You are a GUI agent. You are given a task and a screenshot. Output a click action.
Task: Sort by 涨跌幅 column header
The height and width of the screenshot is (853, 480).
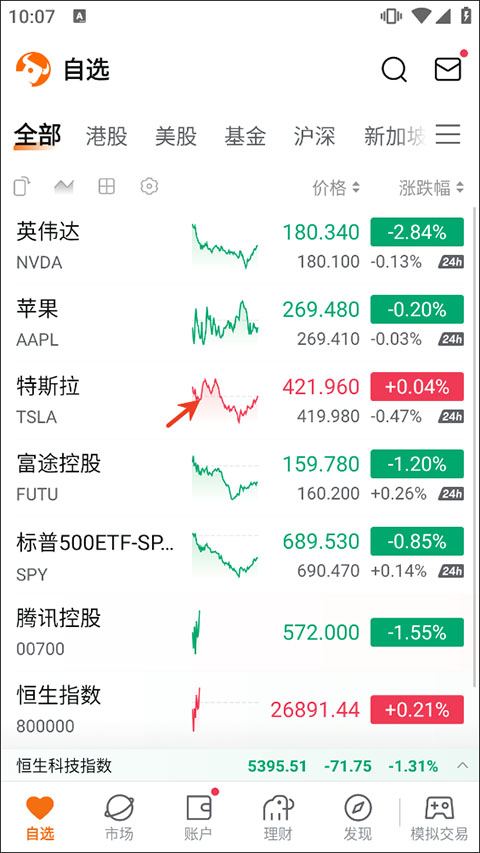pos(431,188)
